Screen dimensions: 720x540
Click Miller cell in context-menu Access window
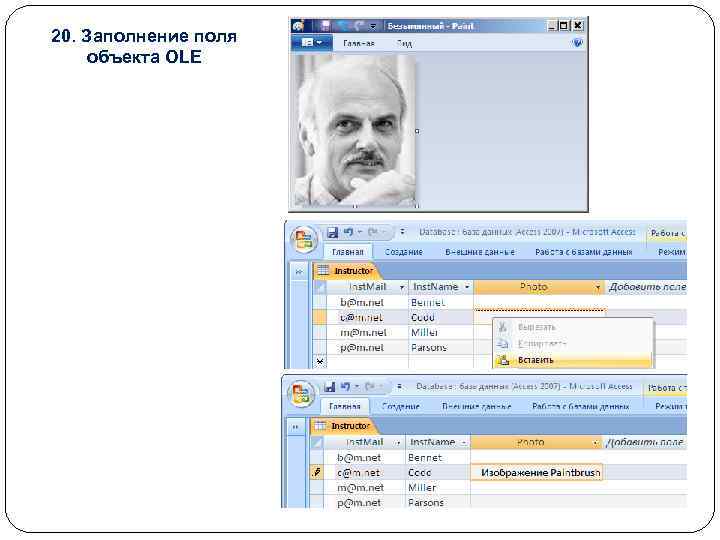pyautogui.click(x=441, y=332)
